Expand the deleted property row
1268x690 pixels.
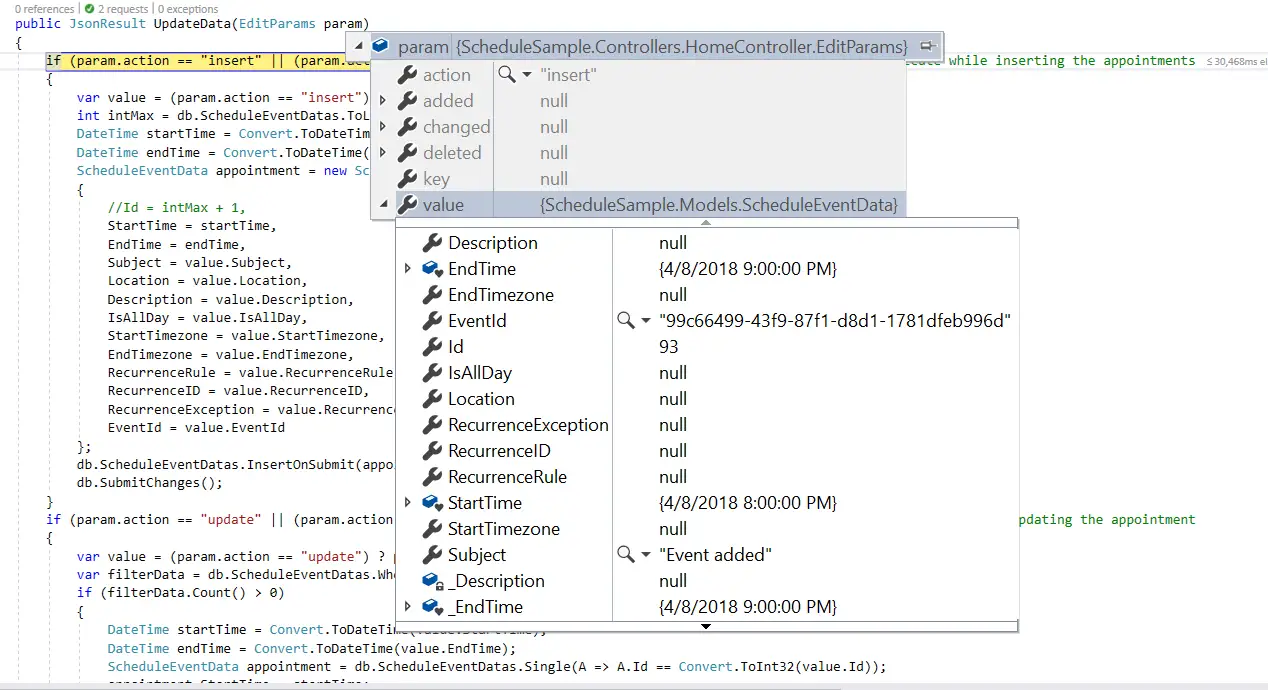(383, 153)
